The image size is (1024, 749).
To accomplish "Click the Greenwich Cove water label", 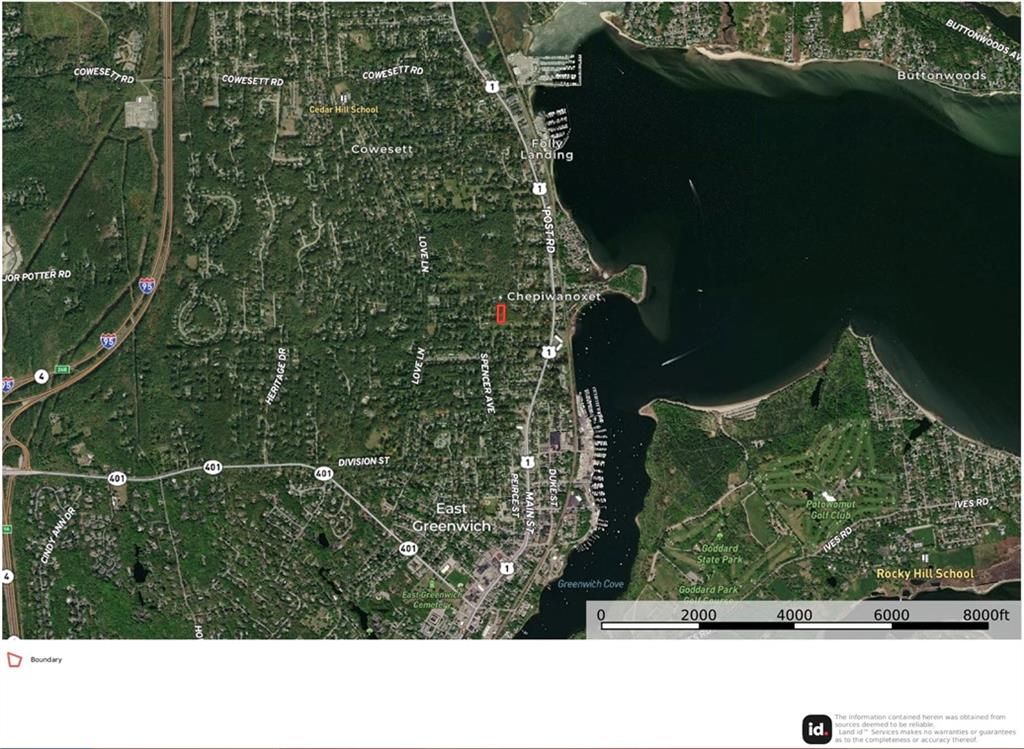I will [590, 584].
